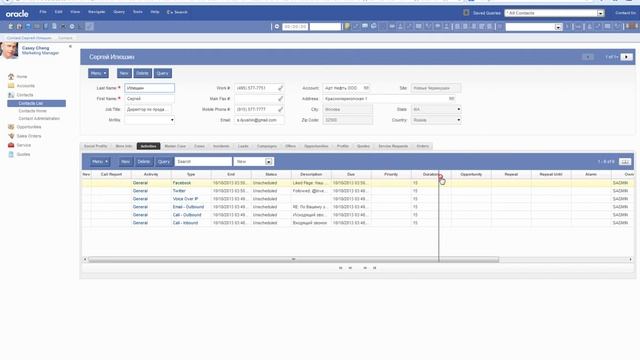Switch to the Service Requests tab

coord(393,146)
